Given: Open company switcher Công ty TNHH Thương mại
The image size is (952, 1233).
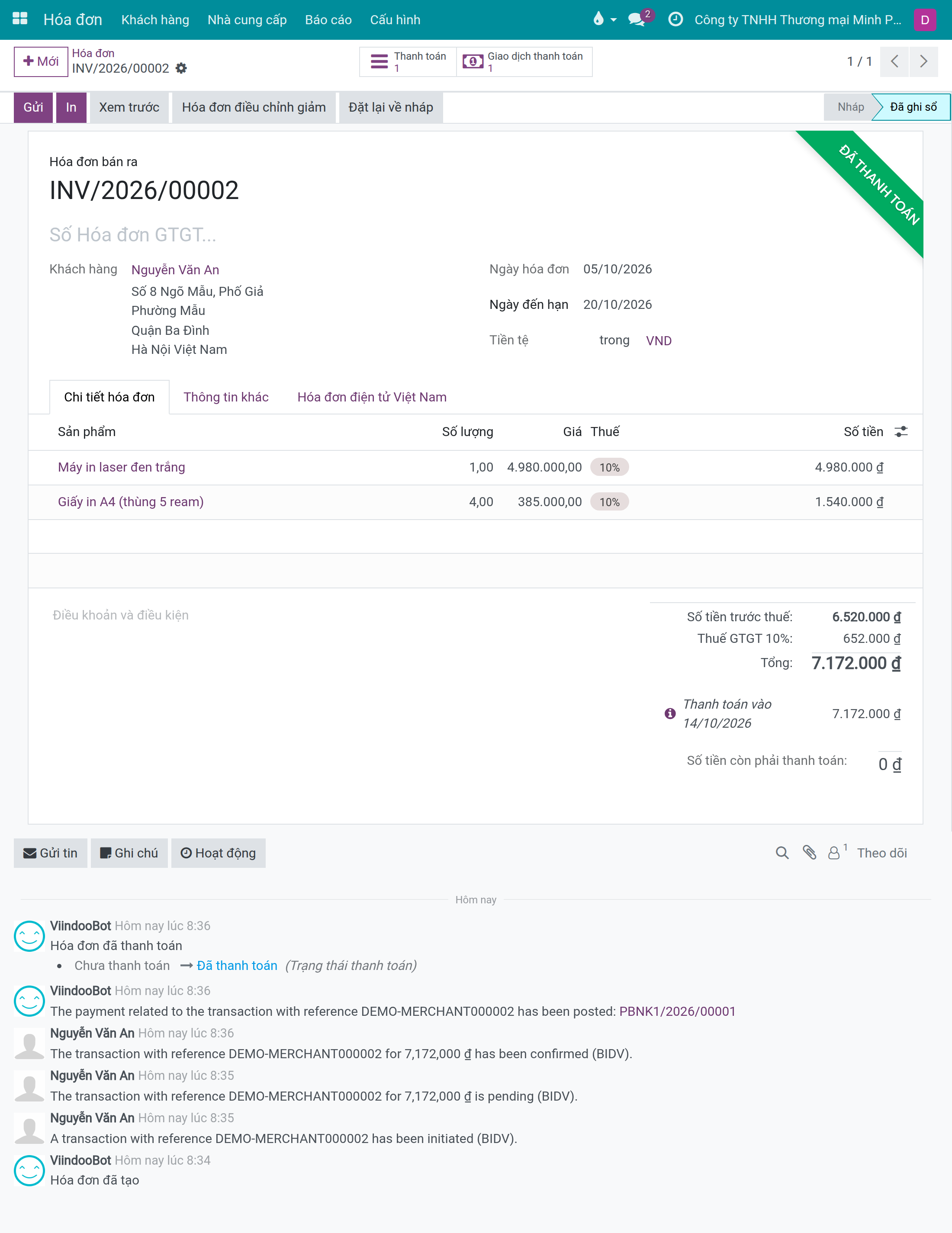Looking at the screenshot, I should pos(797,20).
